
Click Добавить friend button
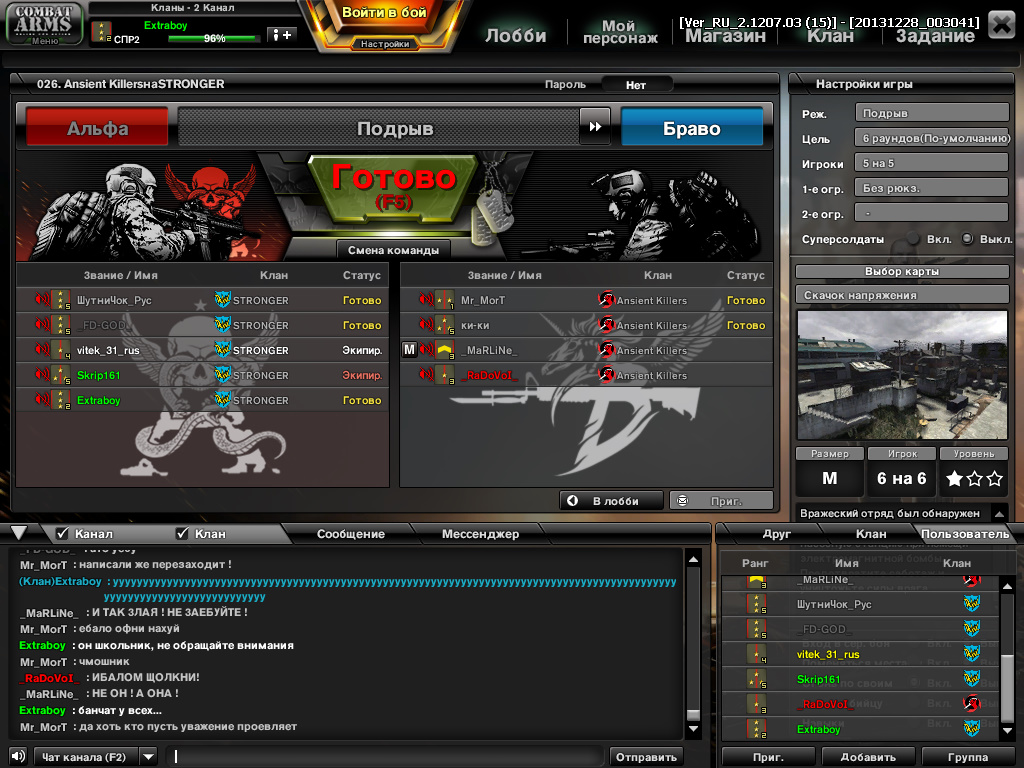(868, 757)
